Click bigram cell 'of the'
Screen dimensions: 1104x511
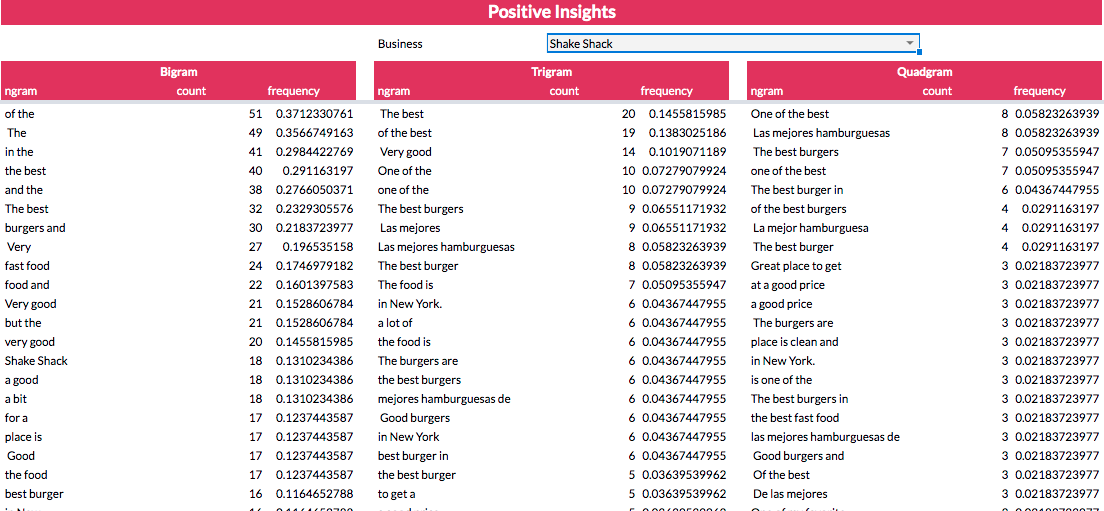19,114
